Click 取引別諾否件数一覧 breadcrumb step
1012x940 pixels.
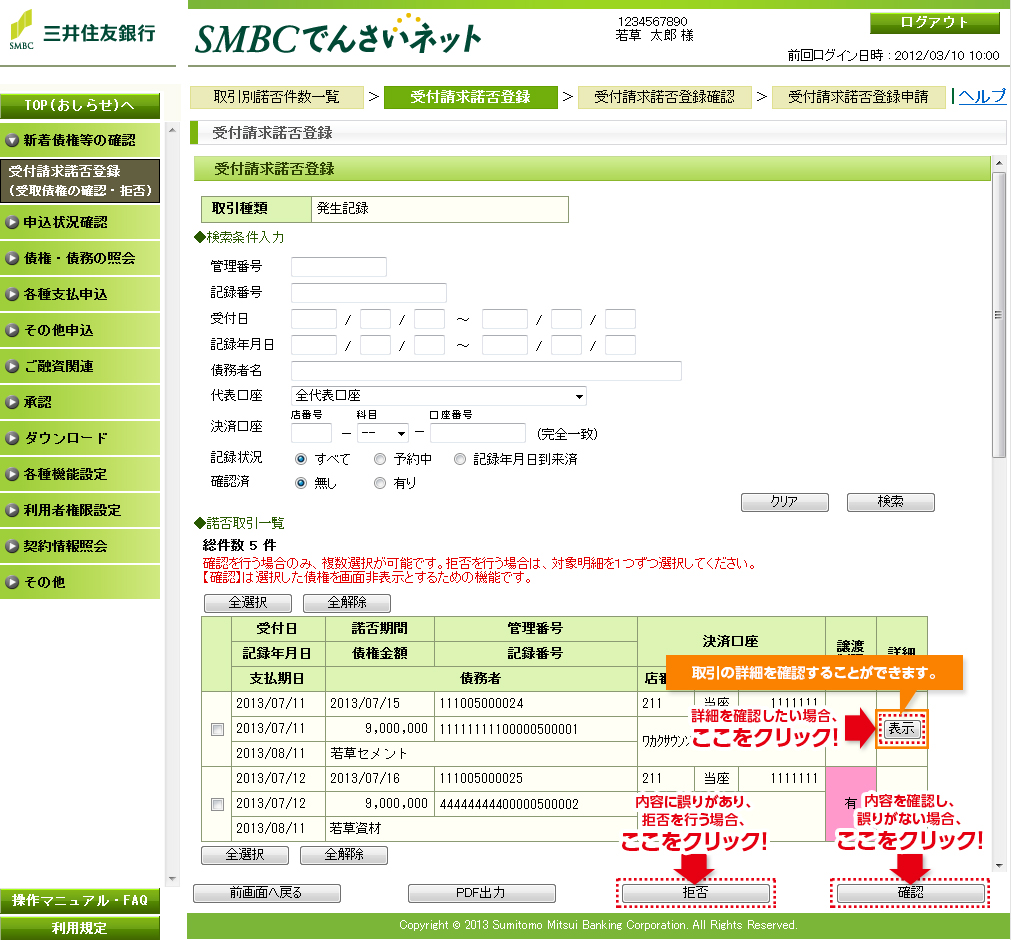click(x=277, y=97)
